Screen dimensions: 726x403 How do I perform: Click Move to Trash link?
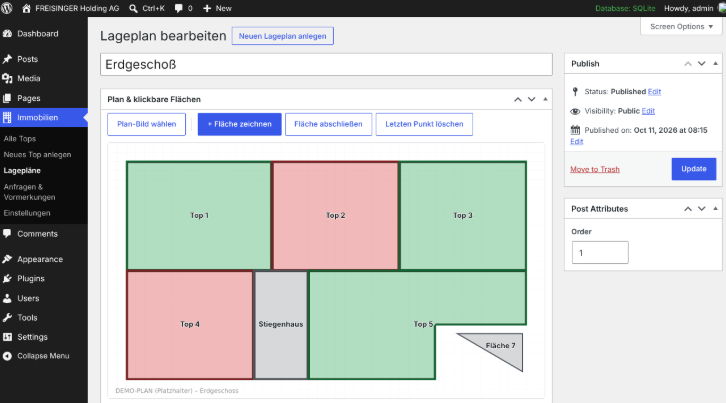595,169
